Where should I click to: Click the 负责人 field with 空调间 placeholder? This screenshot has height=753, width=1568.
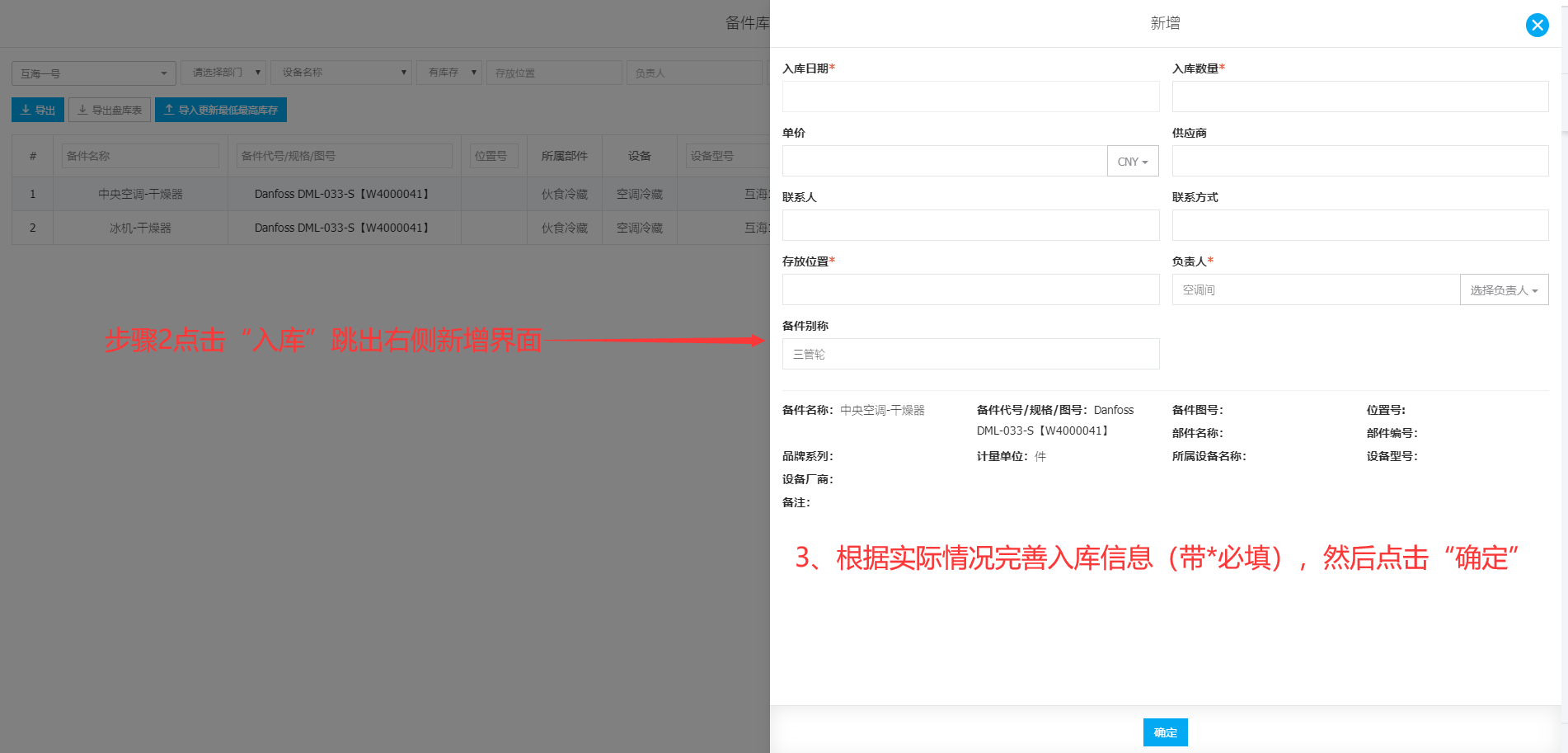pos(1316,289)
